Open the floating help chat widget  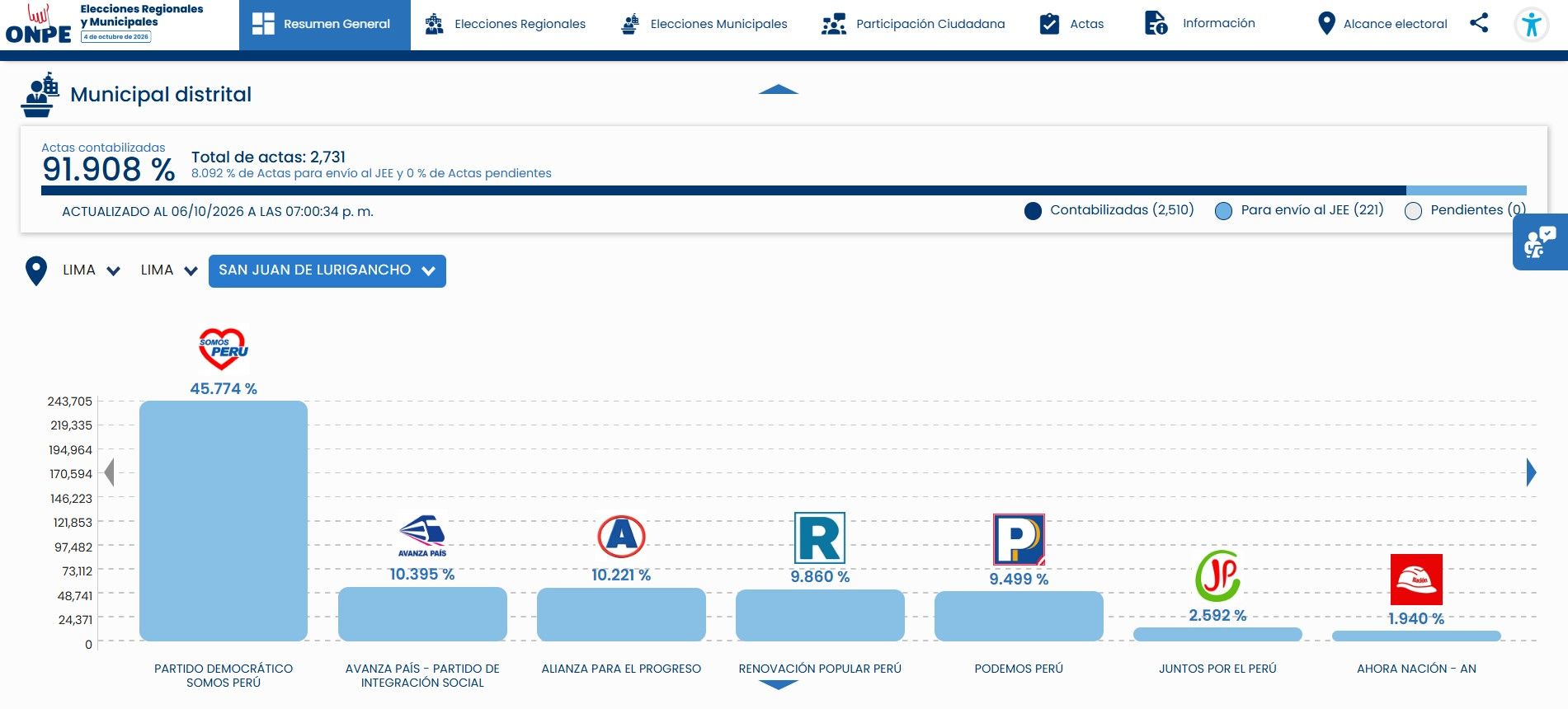tap(1540, 242)
